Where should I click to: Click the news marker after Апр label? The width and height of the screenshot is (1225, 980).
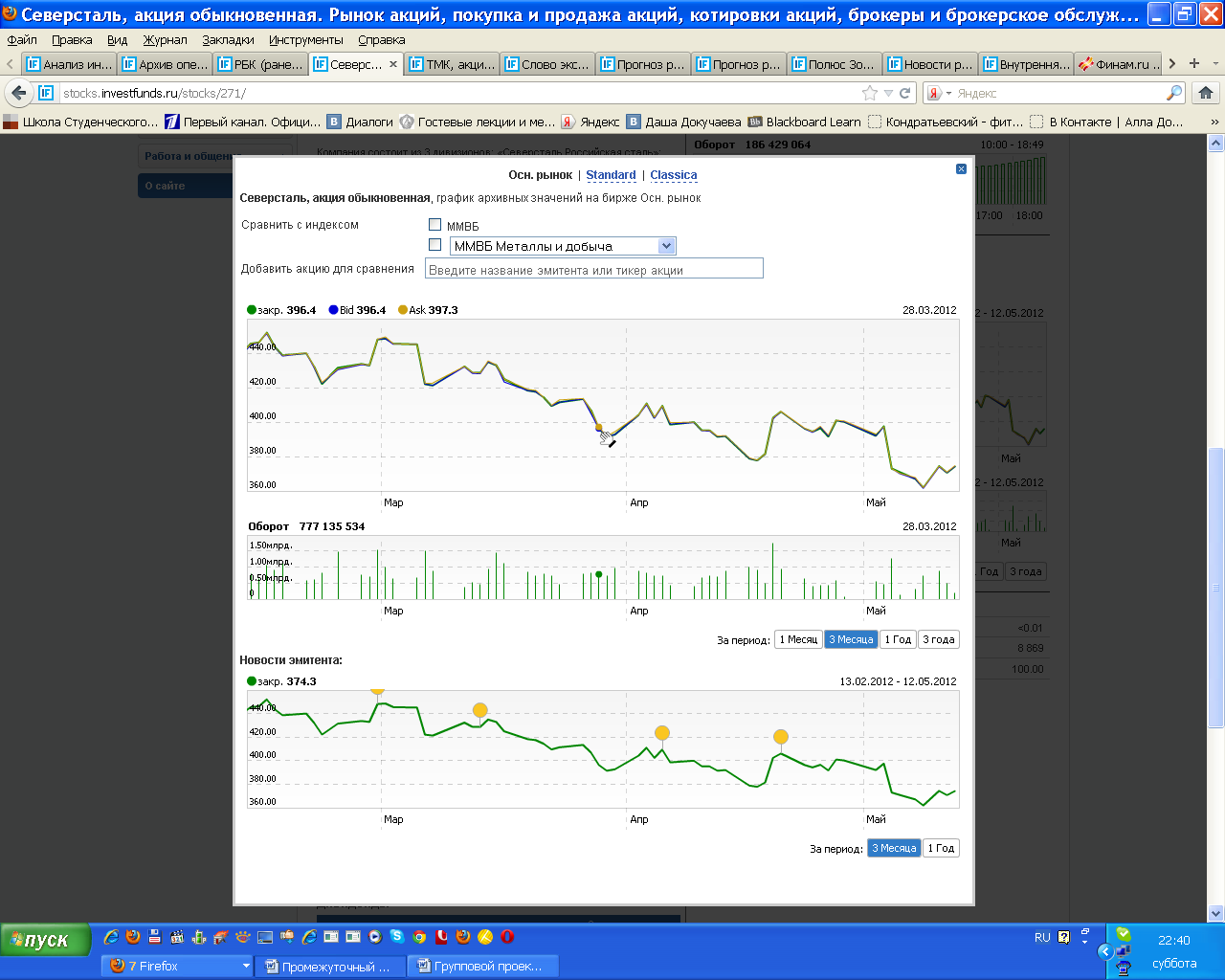(x=662, y=733)
